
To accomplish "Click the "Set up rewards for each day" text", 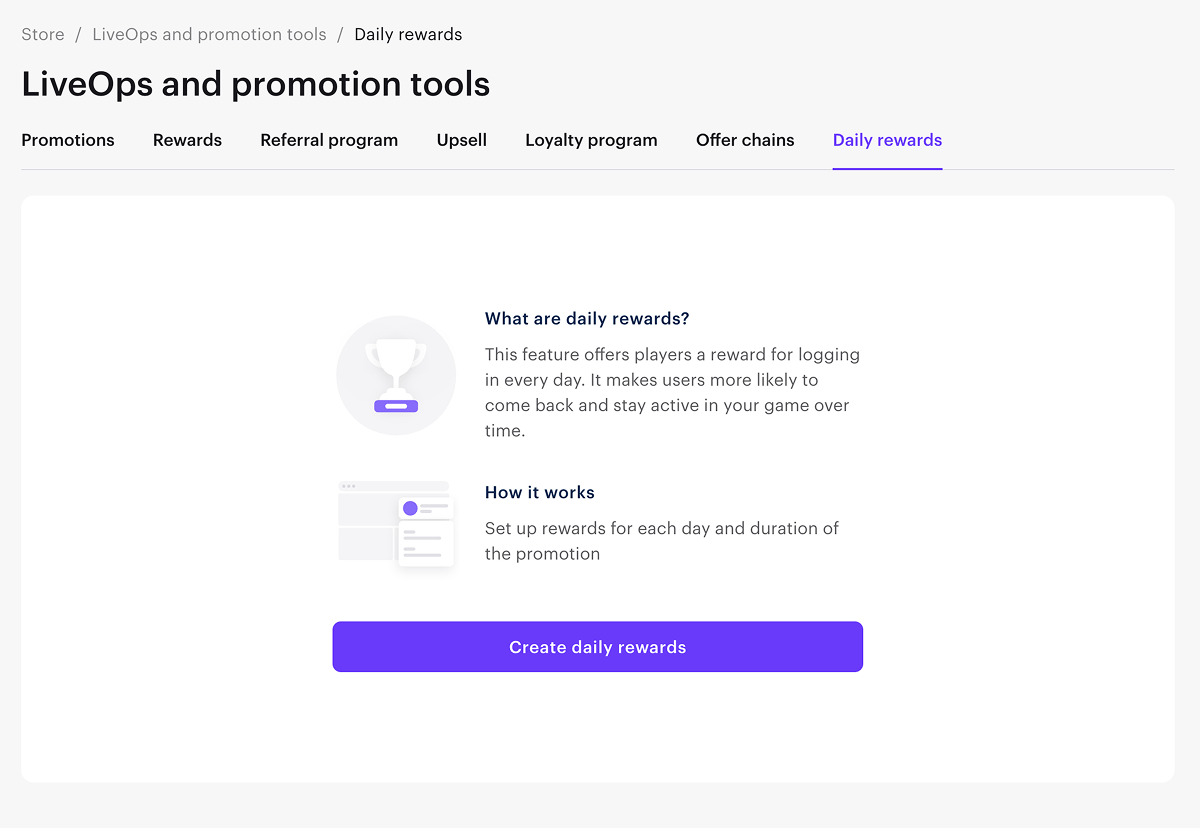I will coord(661,541).
